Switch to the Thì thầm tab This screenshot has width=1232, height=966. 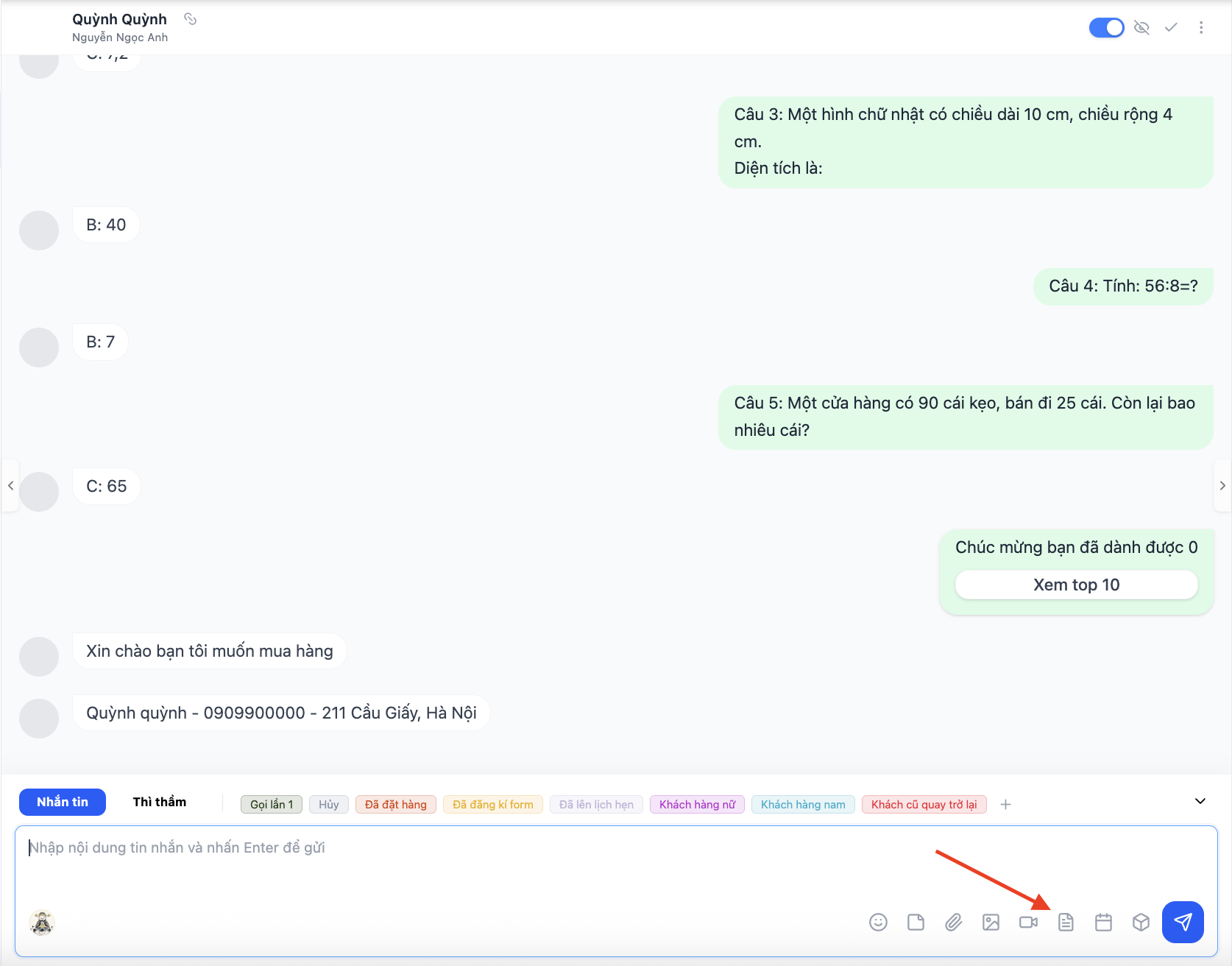pos(160,802)
